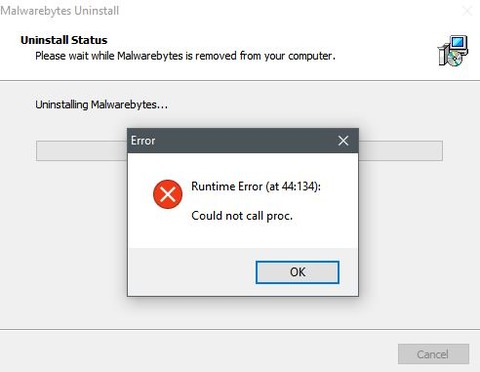Click empty title bar space between Error and X
The height and width of the screenshot is (372, 480).
243,141
